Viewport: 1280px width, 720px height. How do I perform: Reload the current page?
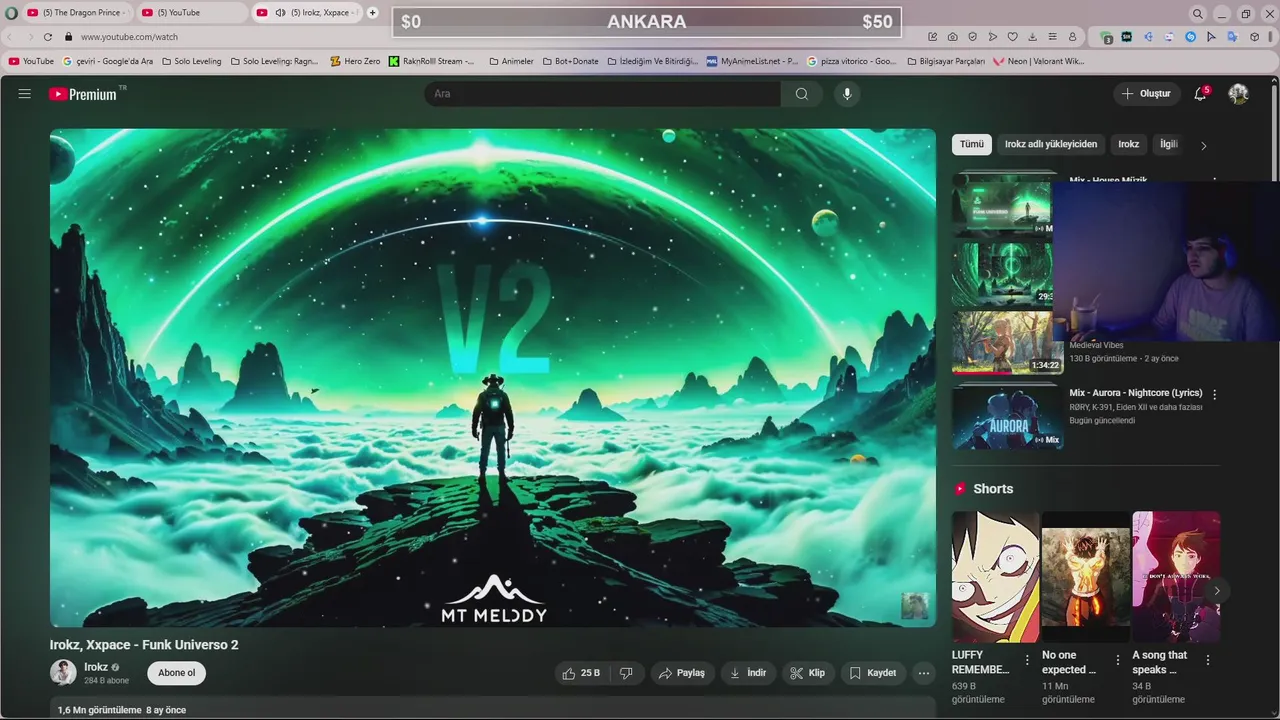(47, 37)
